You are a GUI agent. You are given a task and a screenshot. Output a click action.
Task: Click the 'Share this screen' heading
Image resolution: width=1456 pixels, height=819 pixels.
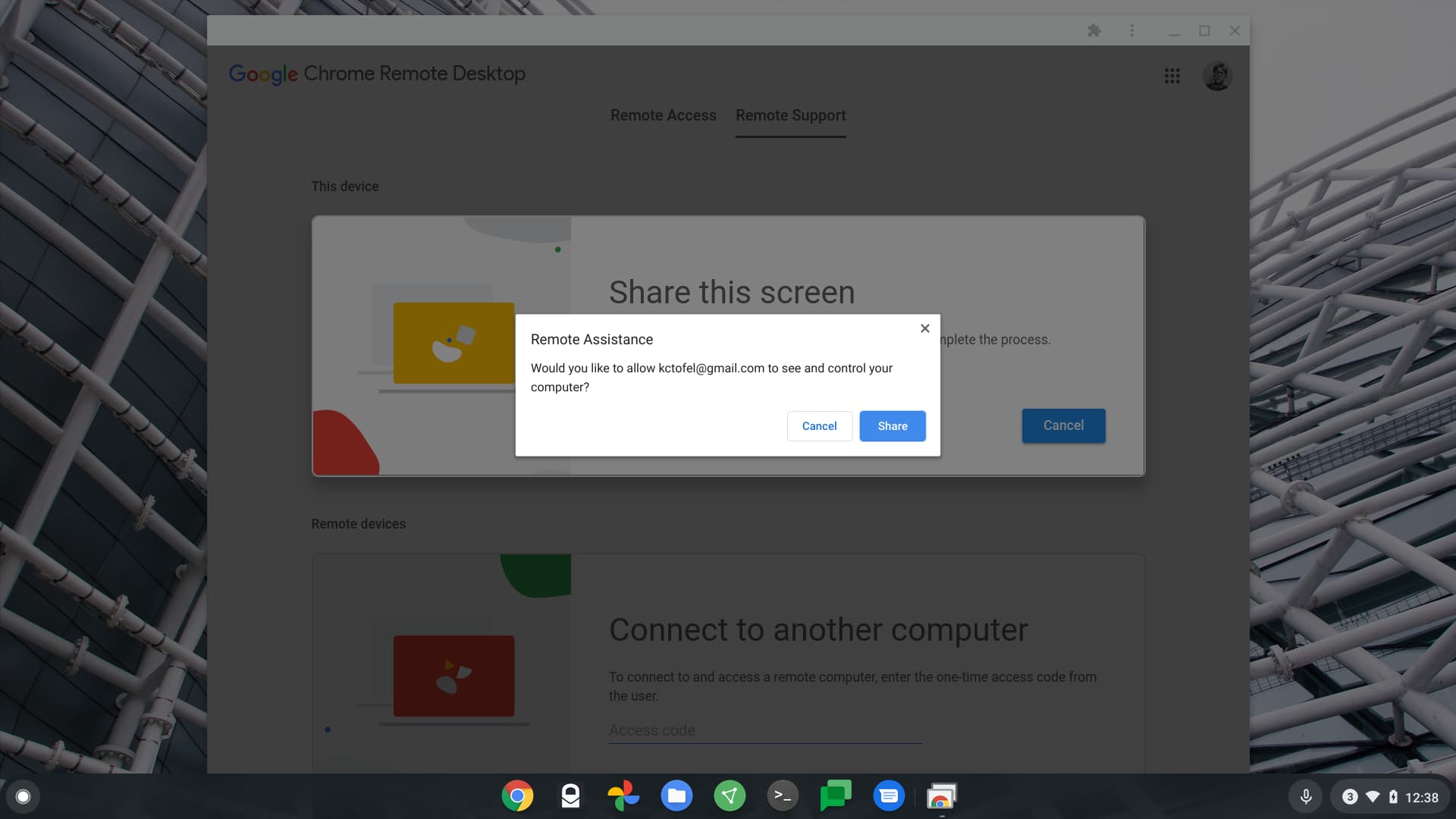pyautogui.click(x=732, y=293)
